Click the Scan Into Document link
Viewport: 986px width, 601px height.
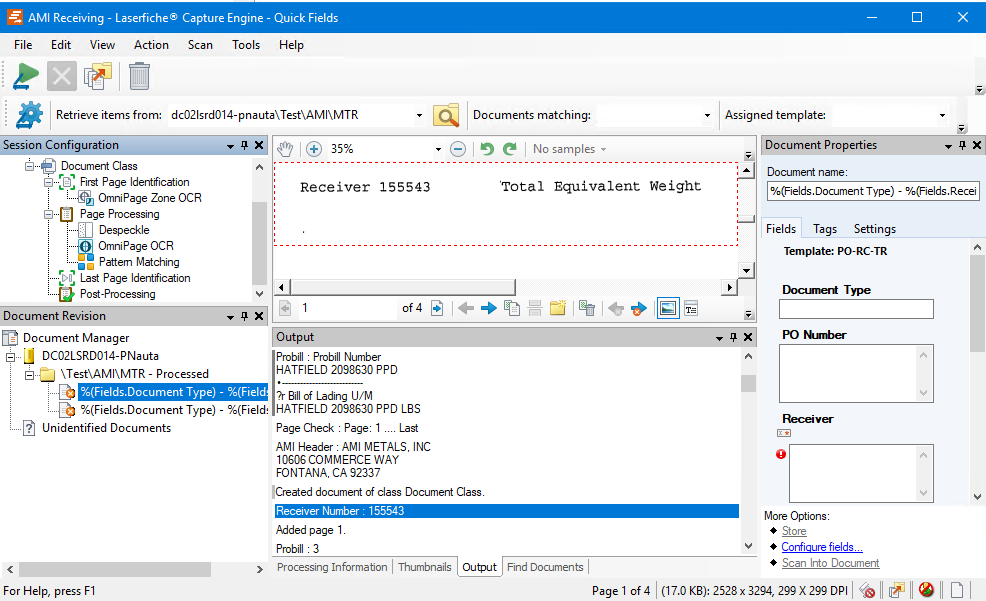[830, 563]
